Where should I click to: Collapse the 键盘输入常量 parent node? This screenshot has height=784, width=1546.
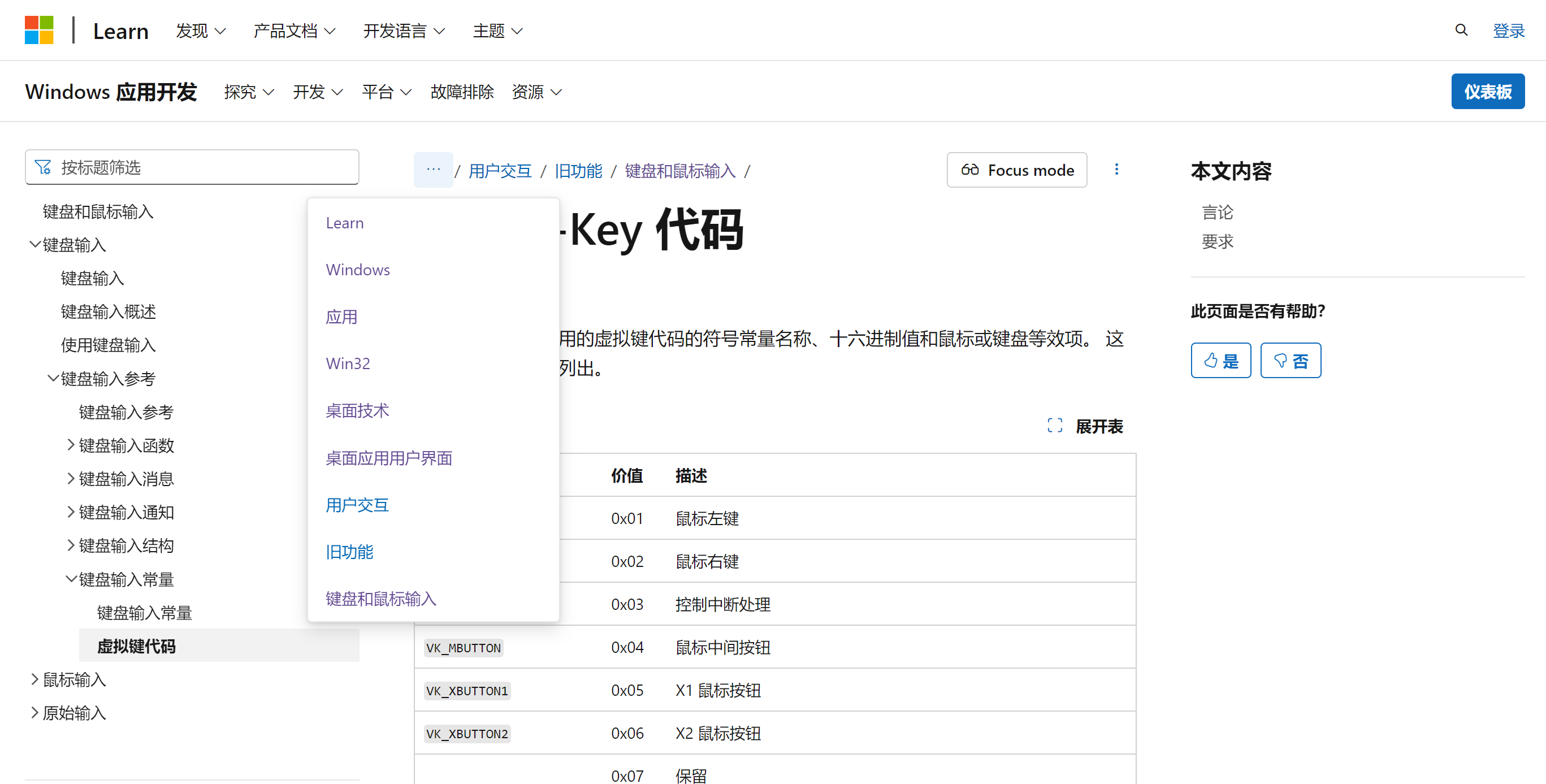point(71,579)
